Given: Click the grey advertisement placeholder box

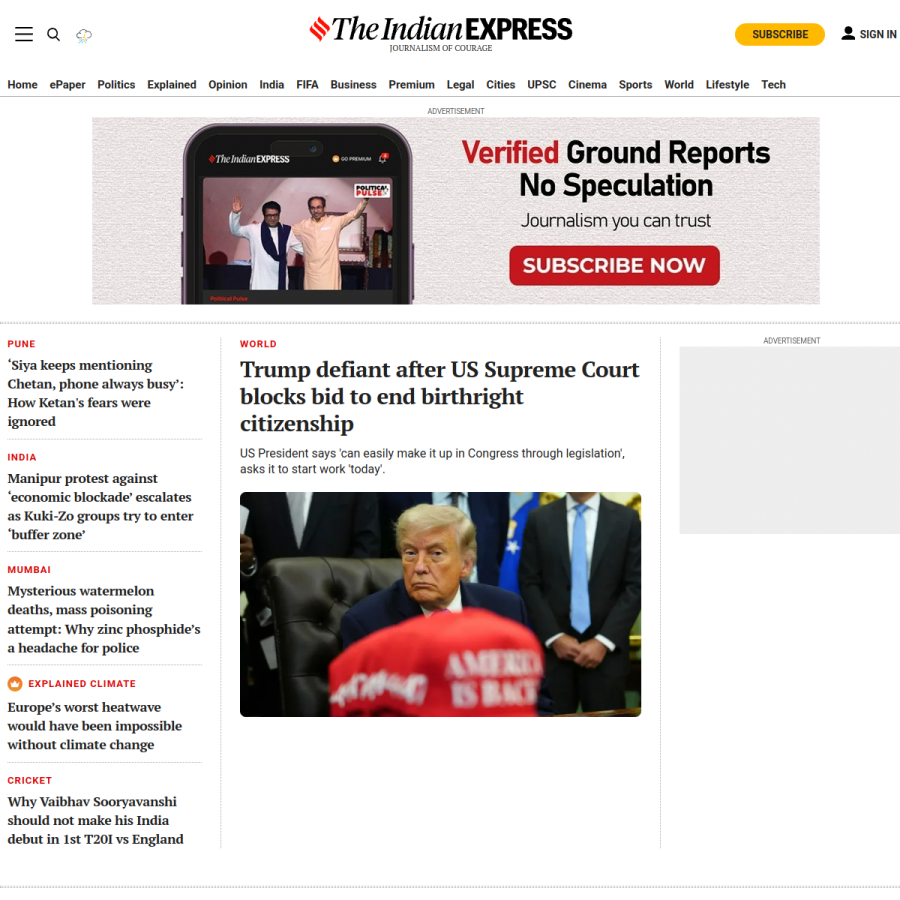Looking at the screenshot, I should [790, 440].
